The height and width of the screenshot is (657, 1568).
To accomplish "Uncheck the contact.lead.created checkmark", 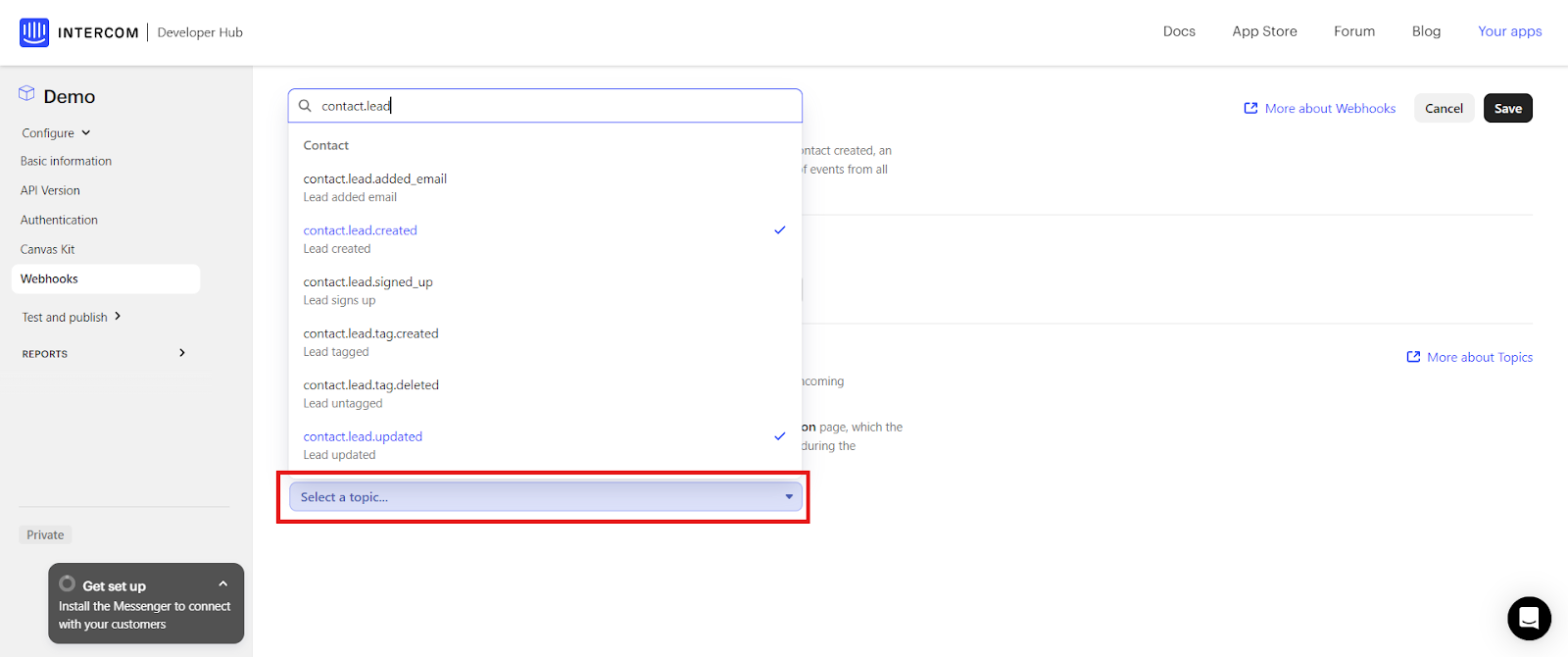I will coord(780,230).
